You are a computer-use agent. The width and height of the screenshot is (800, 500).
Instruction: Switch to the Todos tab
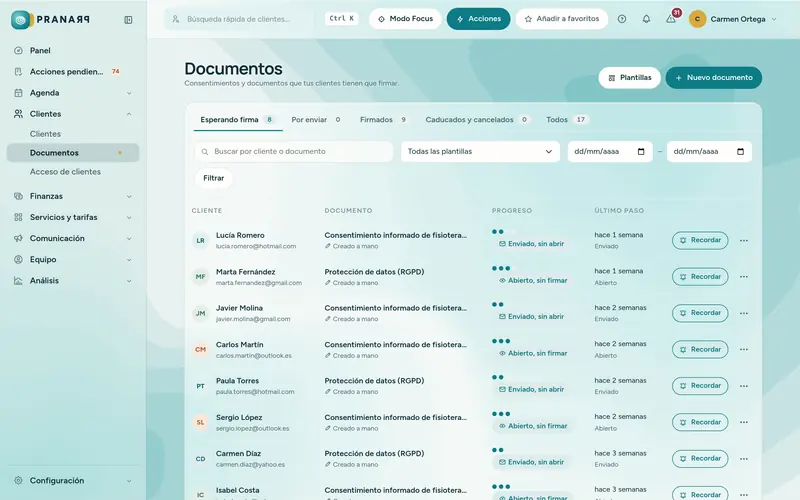click(x=567, y=120)
